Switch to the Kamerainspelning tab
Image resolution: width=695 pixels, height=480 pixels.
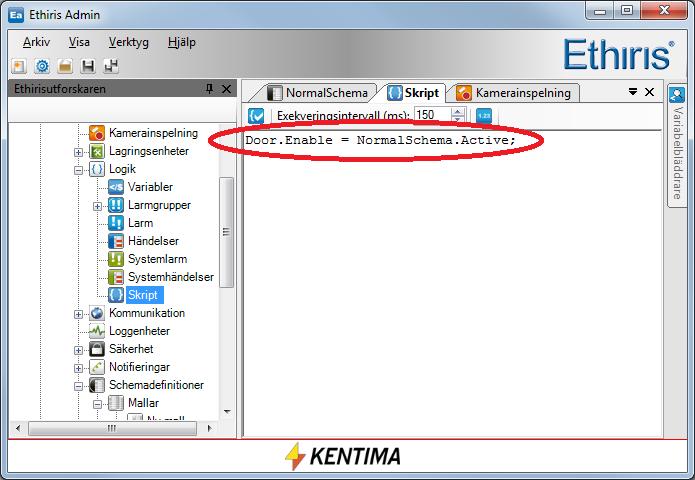click(514, 93)
